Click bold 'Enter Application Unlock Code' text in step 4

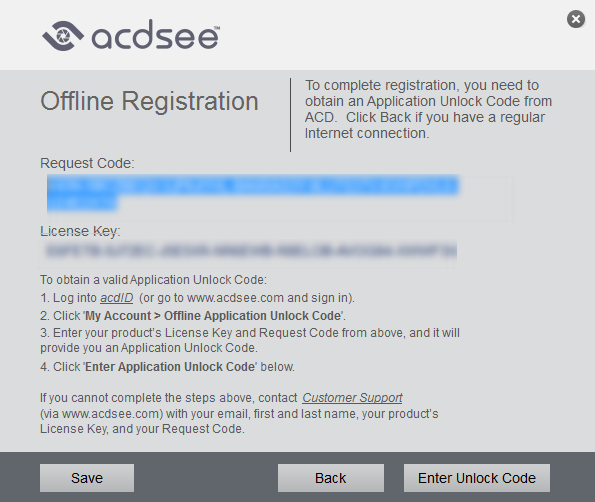171,367
